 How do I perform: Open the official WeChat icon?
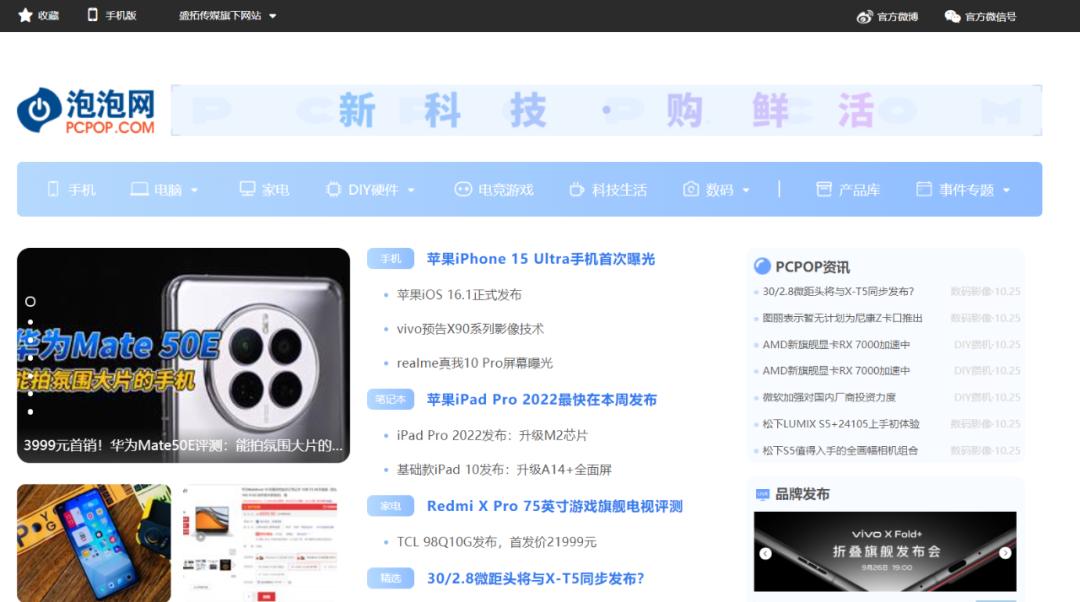click(953, 16)
